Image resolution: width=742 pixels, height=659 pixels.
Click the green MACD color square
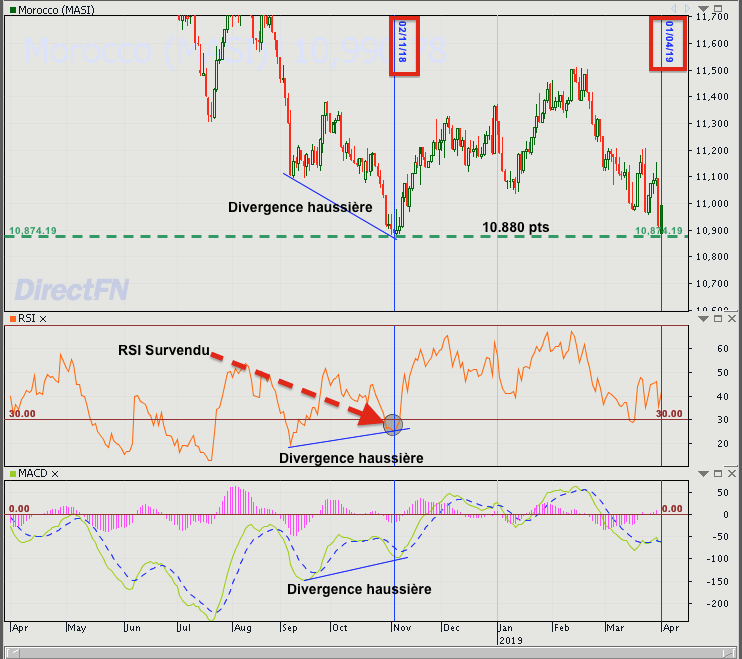pos(12,474)
